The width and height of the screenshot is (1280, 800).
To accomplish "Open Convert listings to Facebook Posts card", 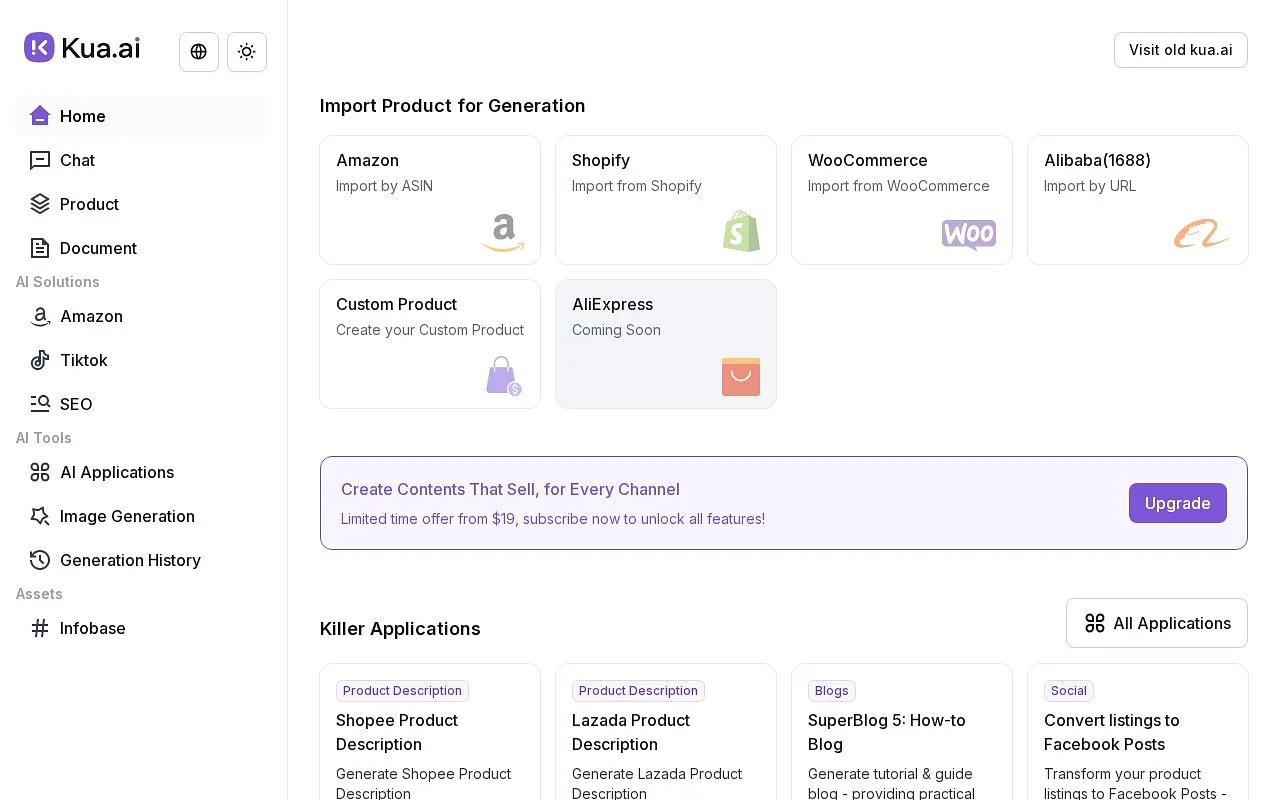I will click(1138, 732).
